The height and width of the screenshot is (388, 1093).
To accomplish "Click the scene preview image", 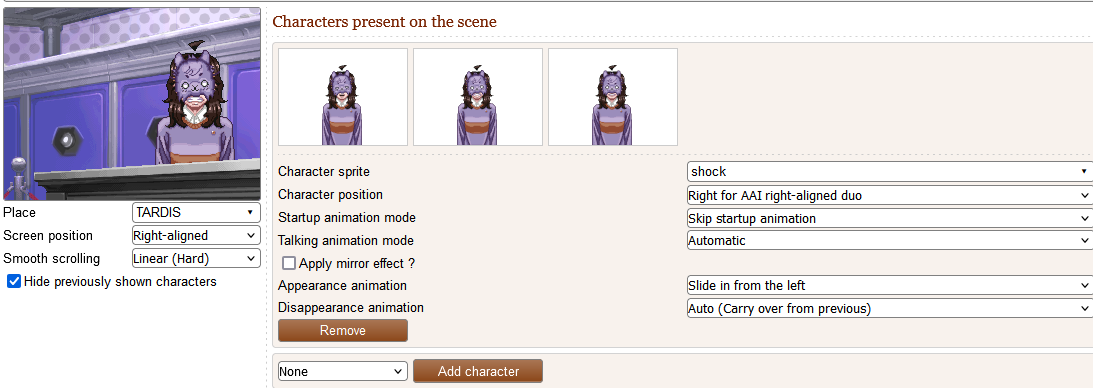I will click(x=132, y=104).
